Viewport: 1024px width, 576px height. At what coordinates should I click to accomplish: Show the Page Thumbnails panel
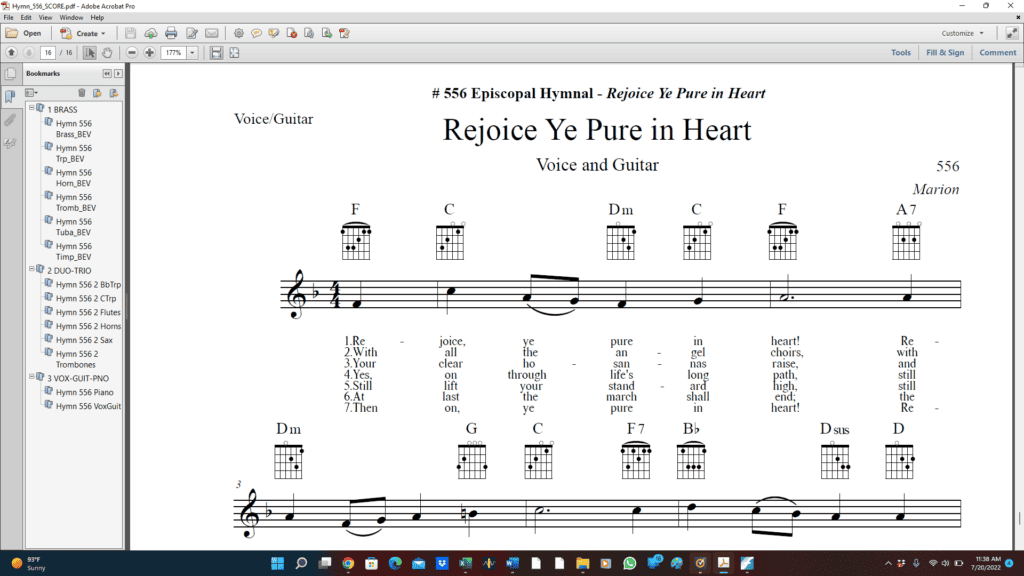pyautogui.click(x=10, y=74)
